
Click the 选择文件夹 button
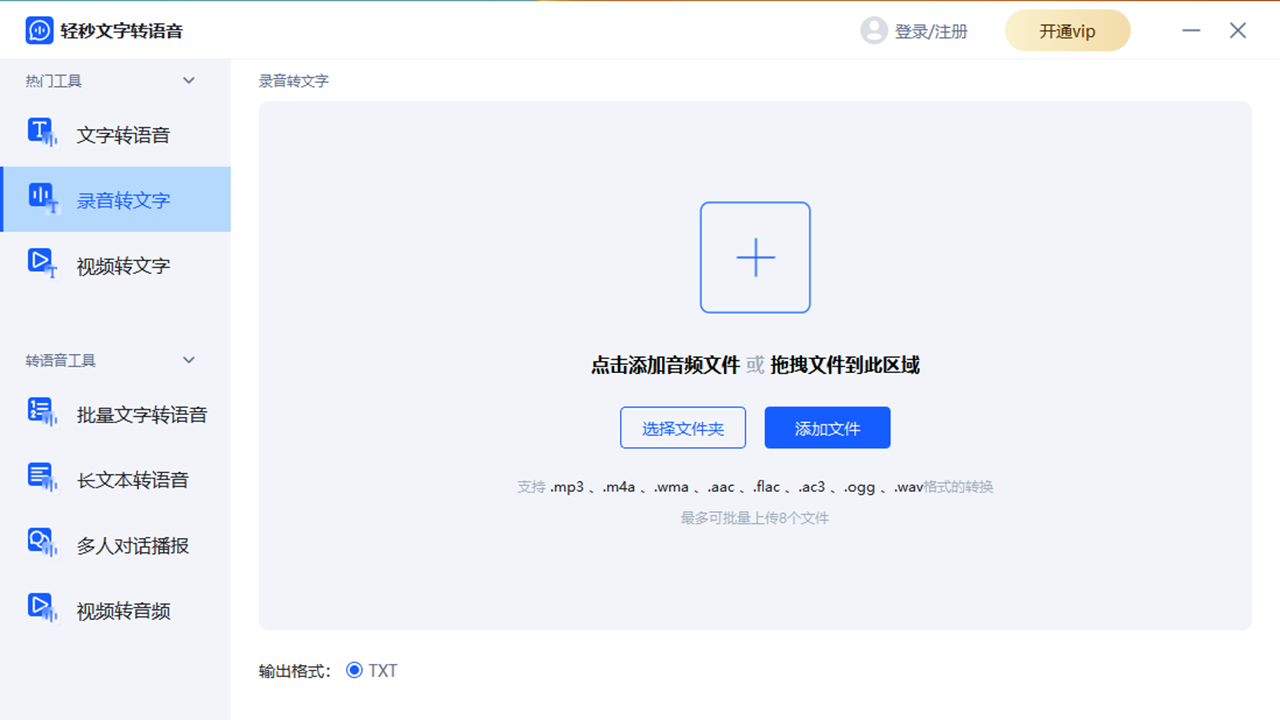683,427
